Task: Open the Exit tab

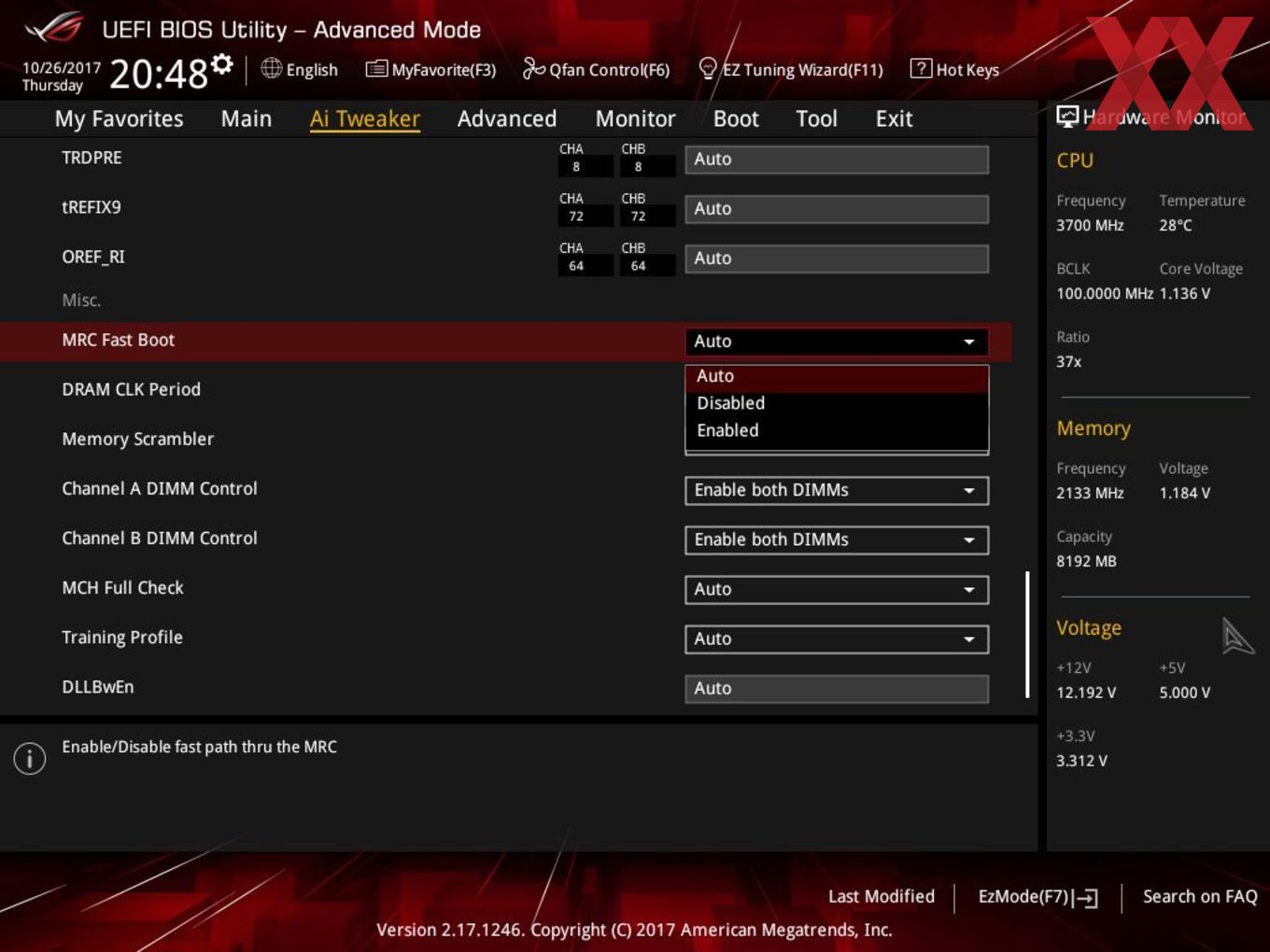Action: tap(894, 119)
